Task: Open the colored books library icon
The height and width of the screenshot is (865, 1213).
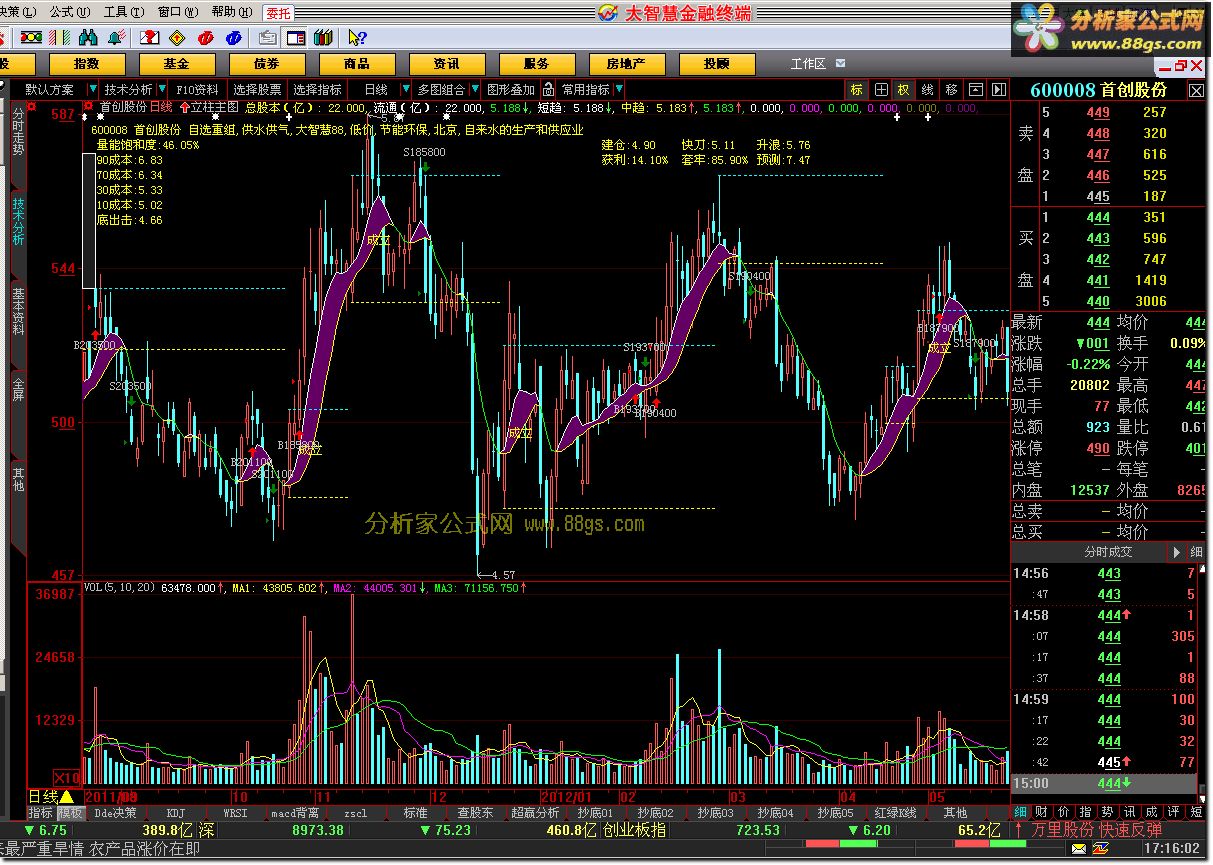Action: [322, 37]
